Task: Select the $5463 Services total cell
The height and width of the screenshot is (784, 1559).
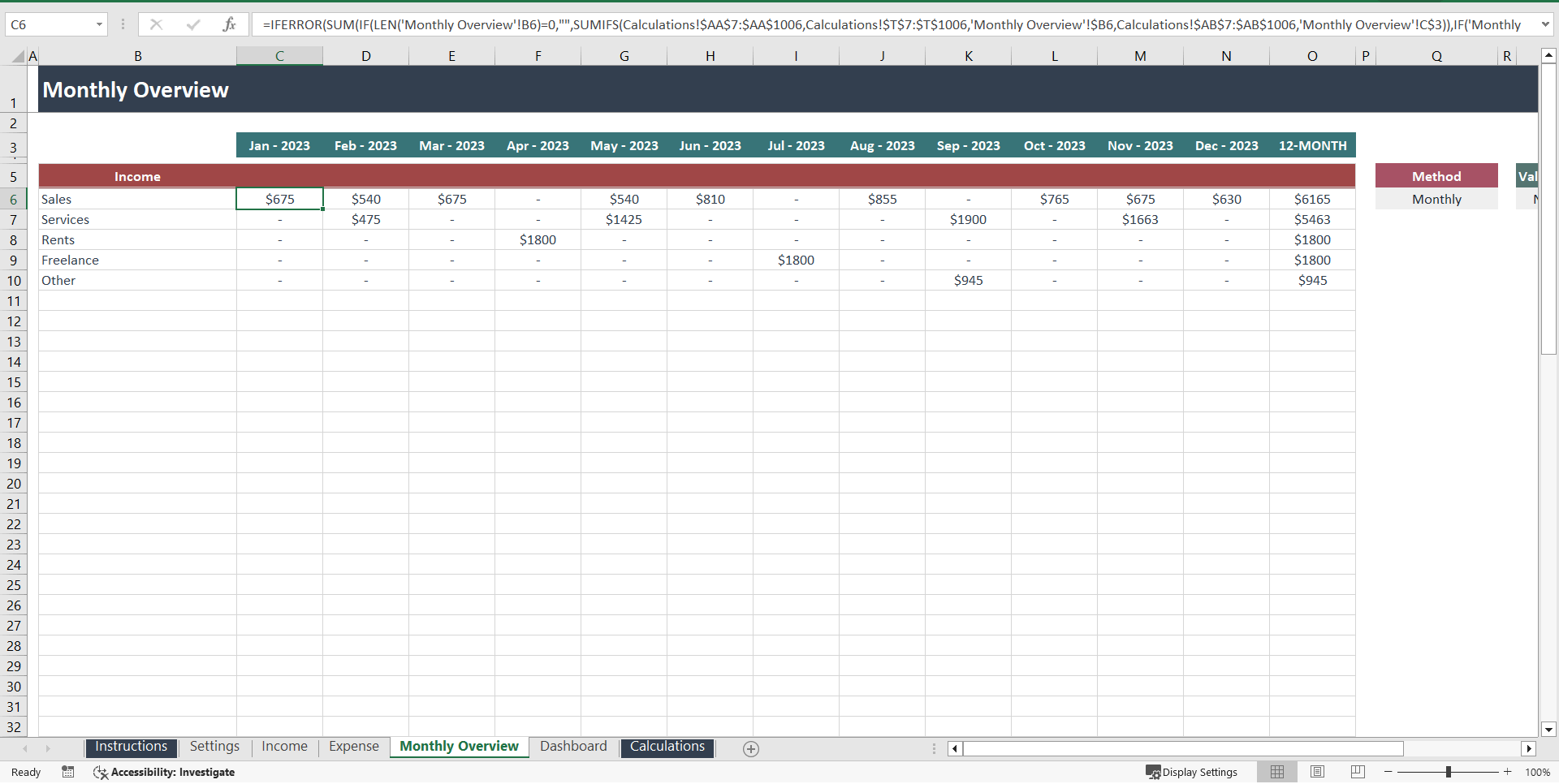Action: [1312, 219]
